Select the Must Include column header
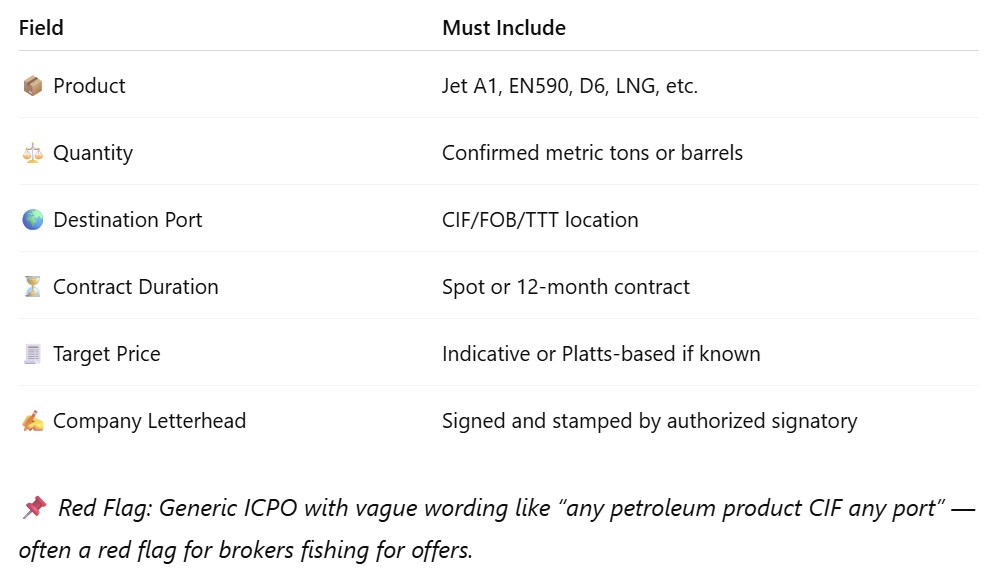The height and width of the screenshot is (568, 999). point(504,28)
